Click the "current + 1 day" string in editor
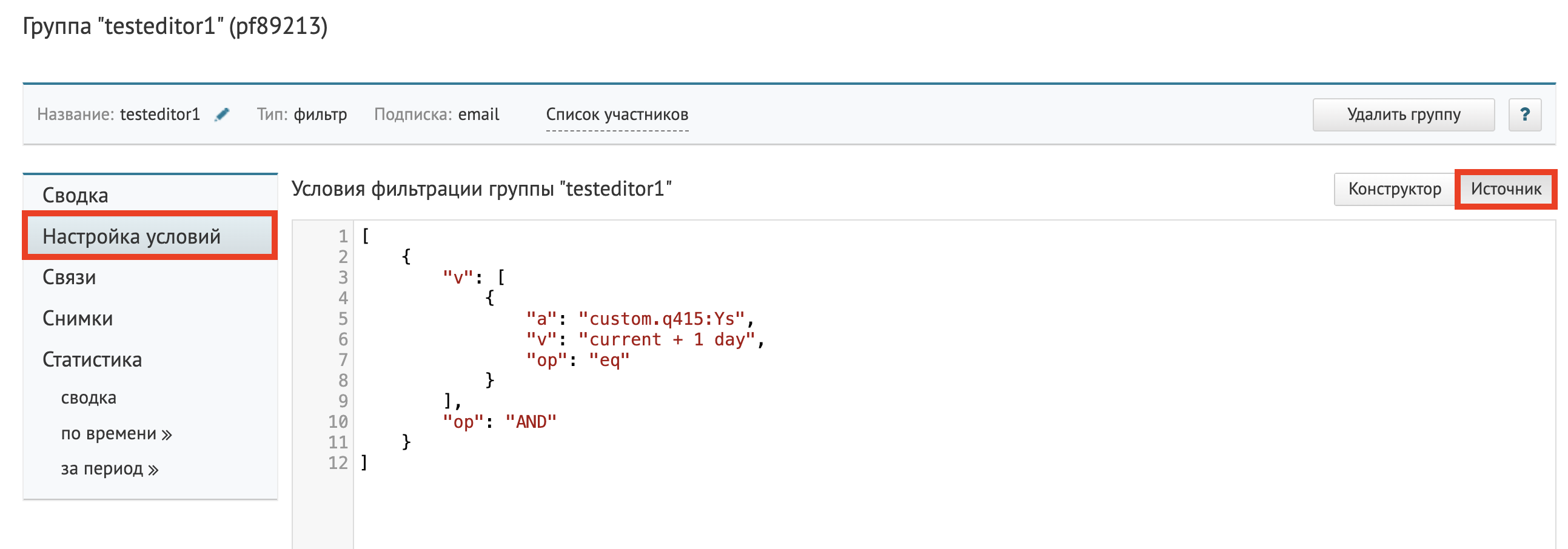This screenshot has height=549, width=1568. [x=666, y=339]
